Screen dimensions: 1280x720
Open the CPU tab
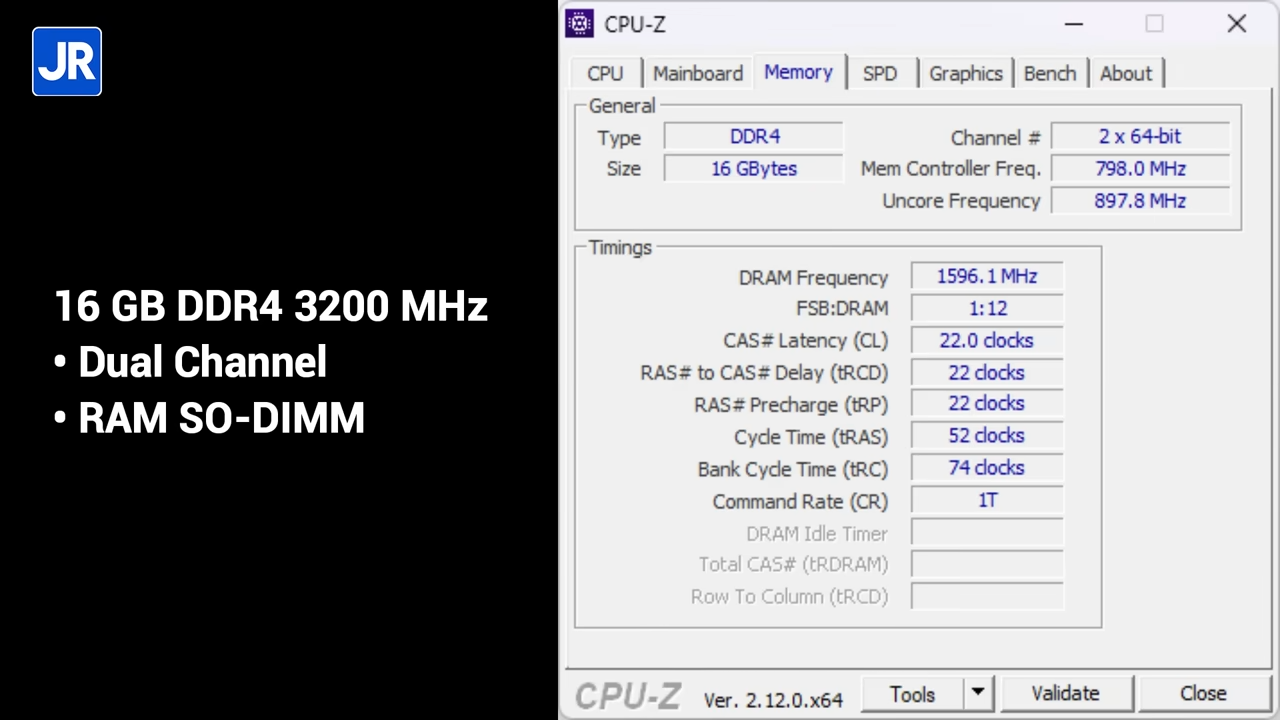pyautogui.click(x=605, y=73)
